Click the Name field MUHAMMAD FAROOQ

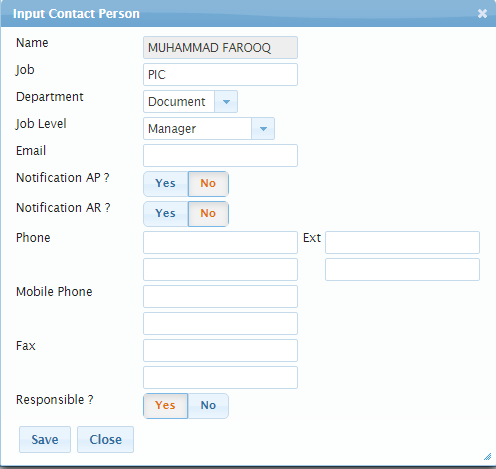coord(220,48)
